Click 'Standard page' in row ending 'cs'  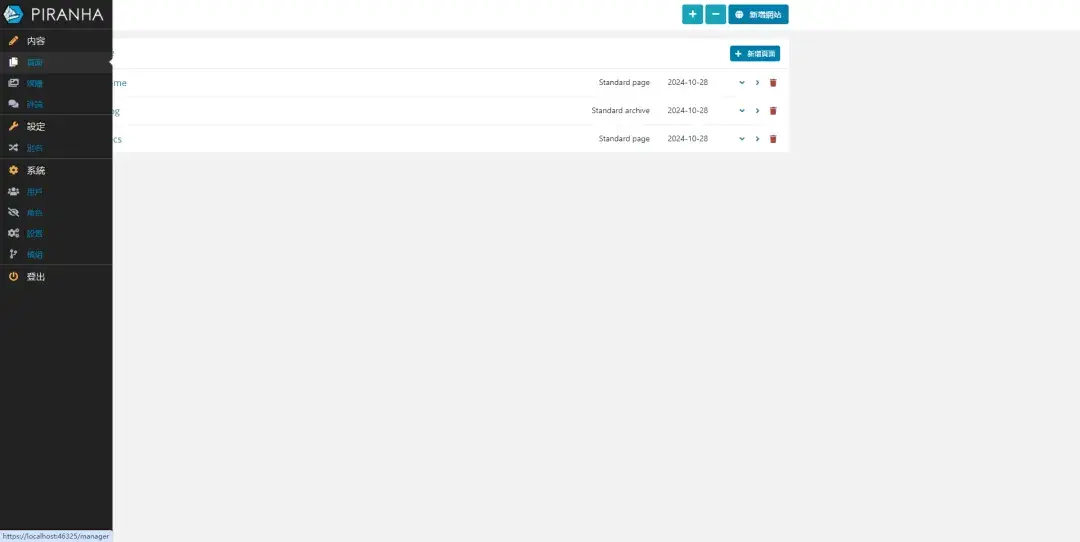click(624, 138)
